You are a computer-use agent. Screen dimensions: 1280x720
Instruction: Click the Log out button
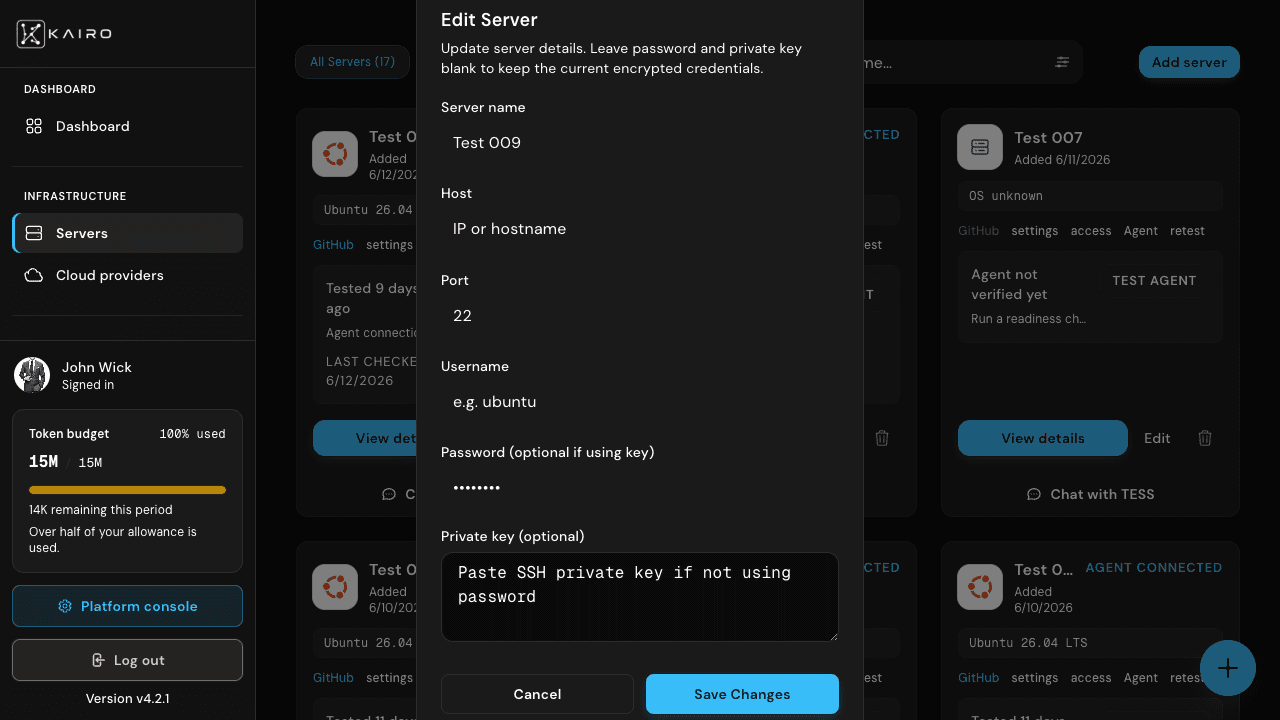coord(127,660)
